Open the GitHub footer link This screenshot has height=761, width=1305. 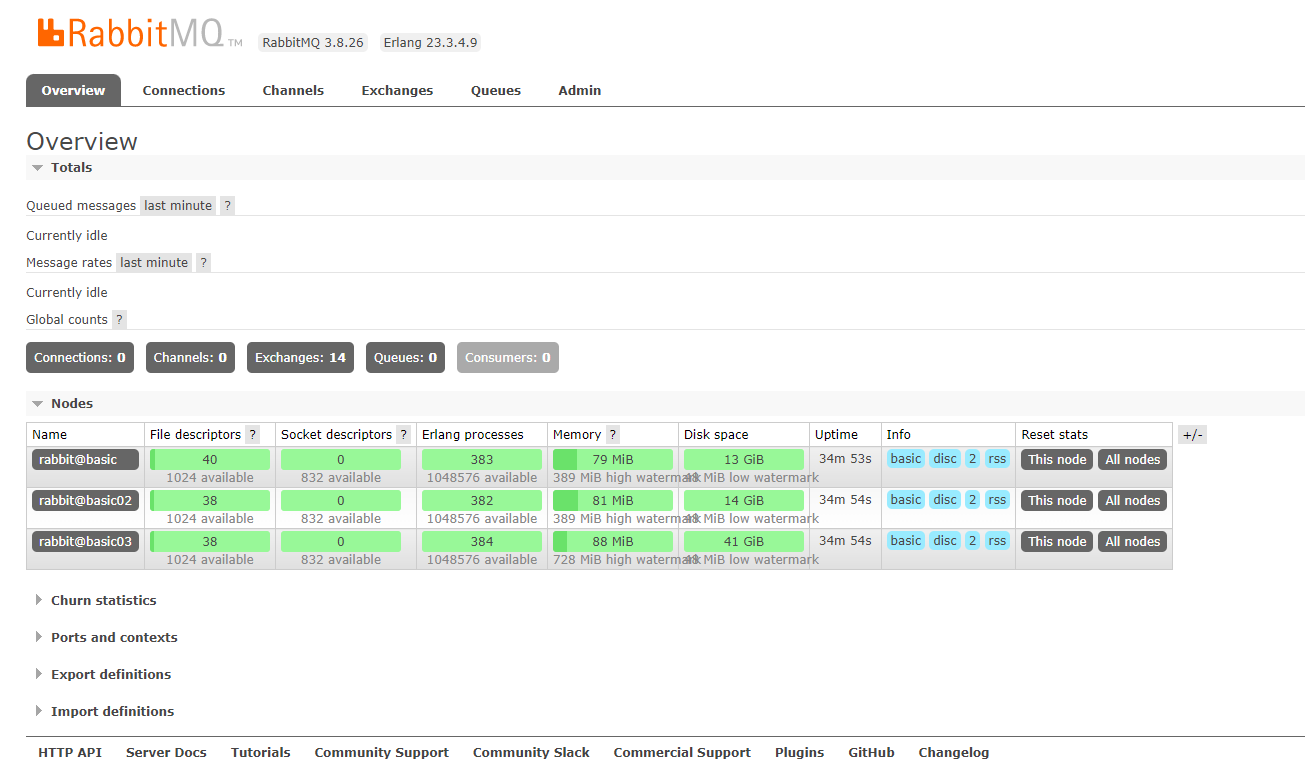[x=871, y=752]
